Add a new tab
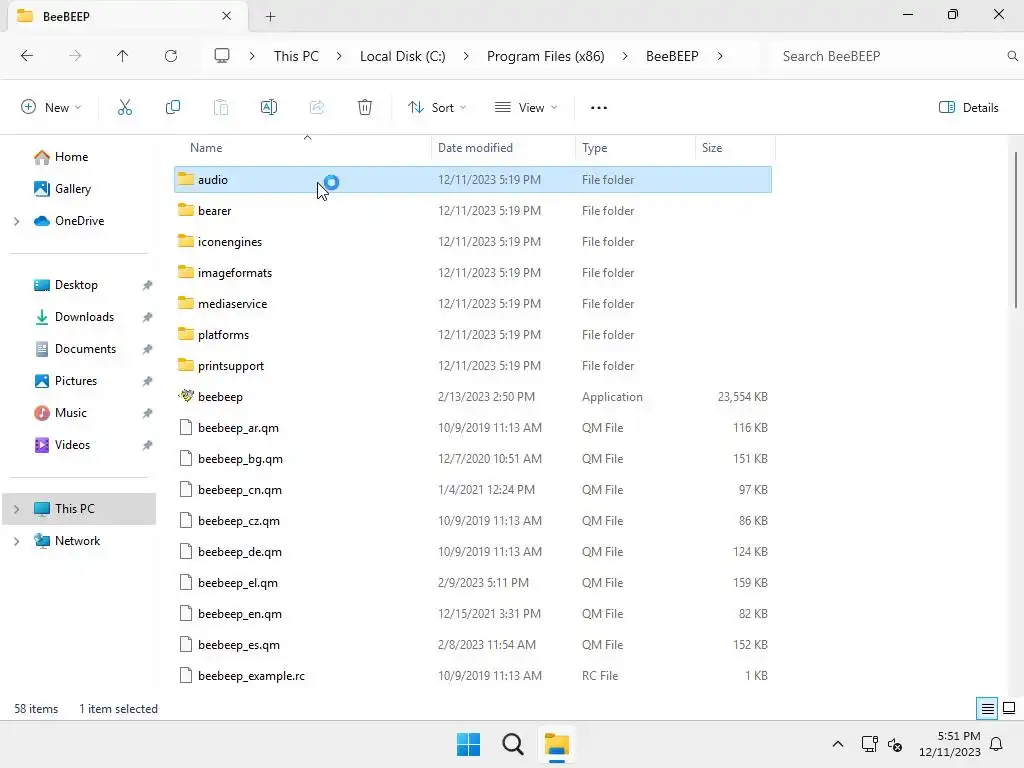Viewport: 1024px width, 768px height. [270, 16]
